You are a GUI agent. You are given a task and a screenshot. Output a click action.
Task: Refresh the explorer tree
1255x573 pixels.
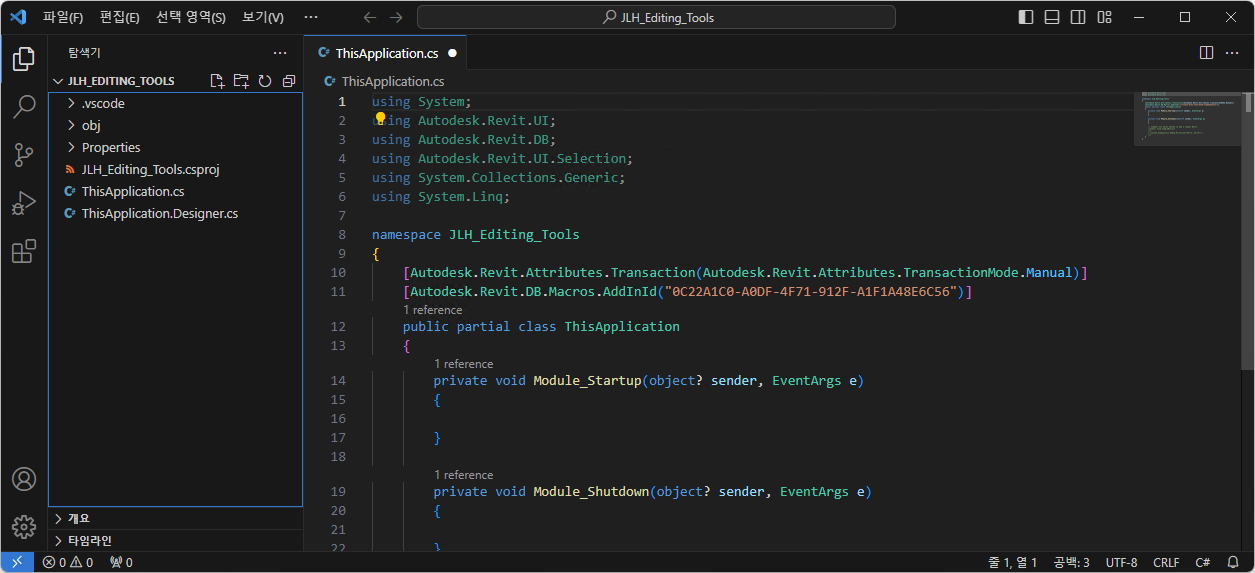265,81
